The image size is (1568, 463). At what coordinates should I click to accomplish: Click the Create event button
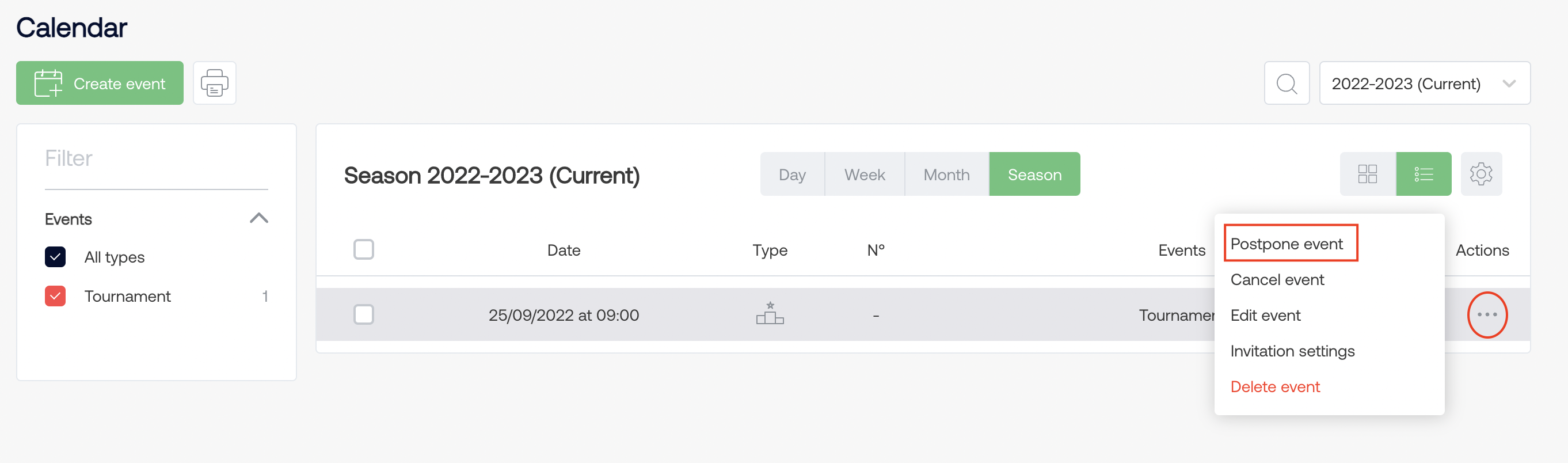click(100, 83)
